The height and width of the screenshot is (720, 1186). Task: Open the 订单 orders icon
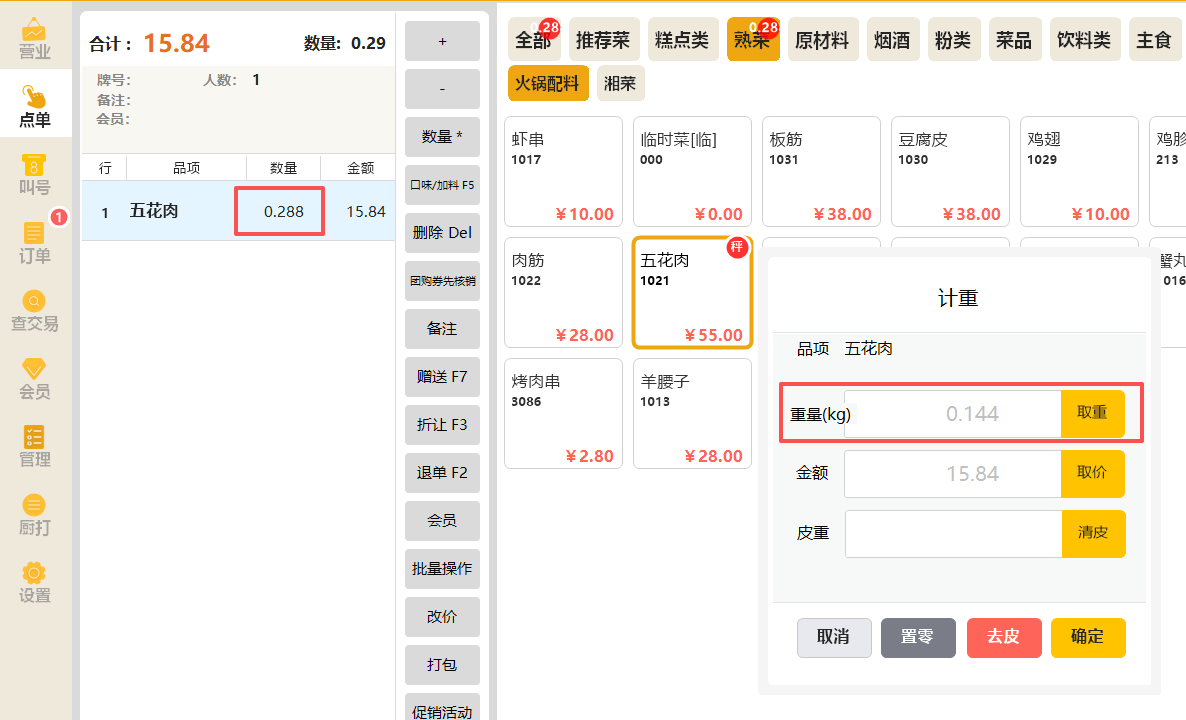click(35, 243)
